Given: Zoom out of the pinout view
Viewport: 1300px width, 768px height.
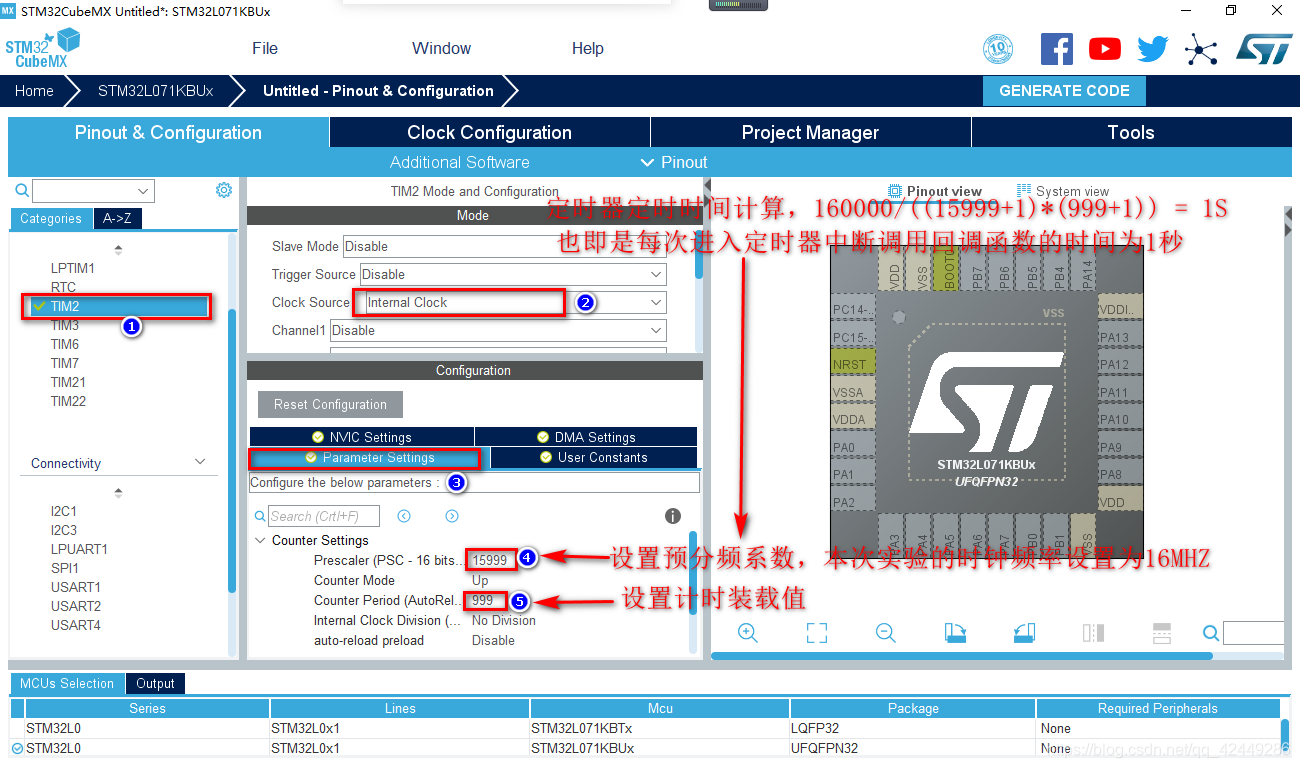Looking at the screenshot, I should 885,632.
